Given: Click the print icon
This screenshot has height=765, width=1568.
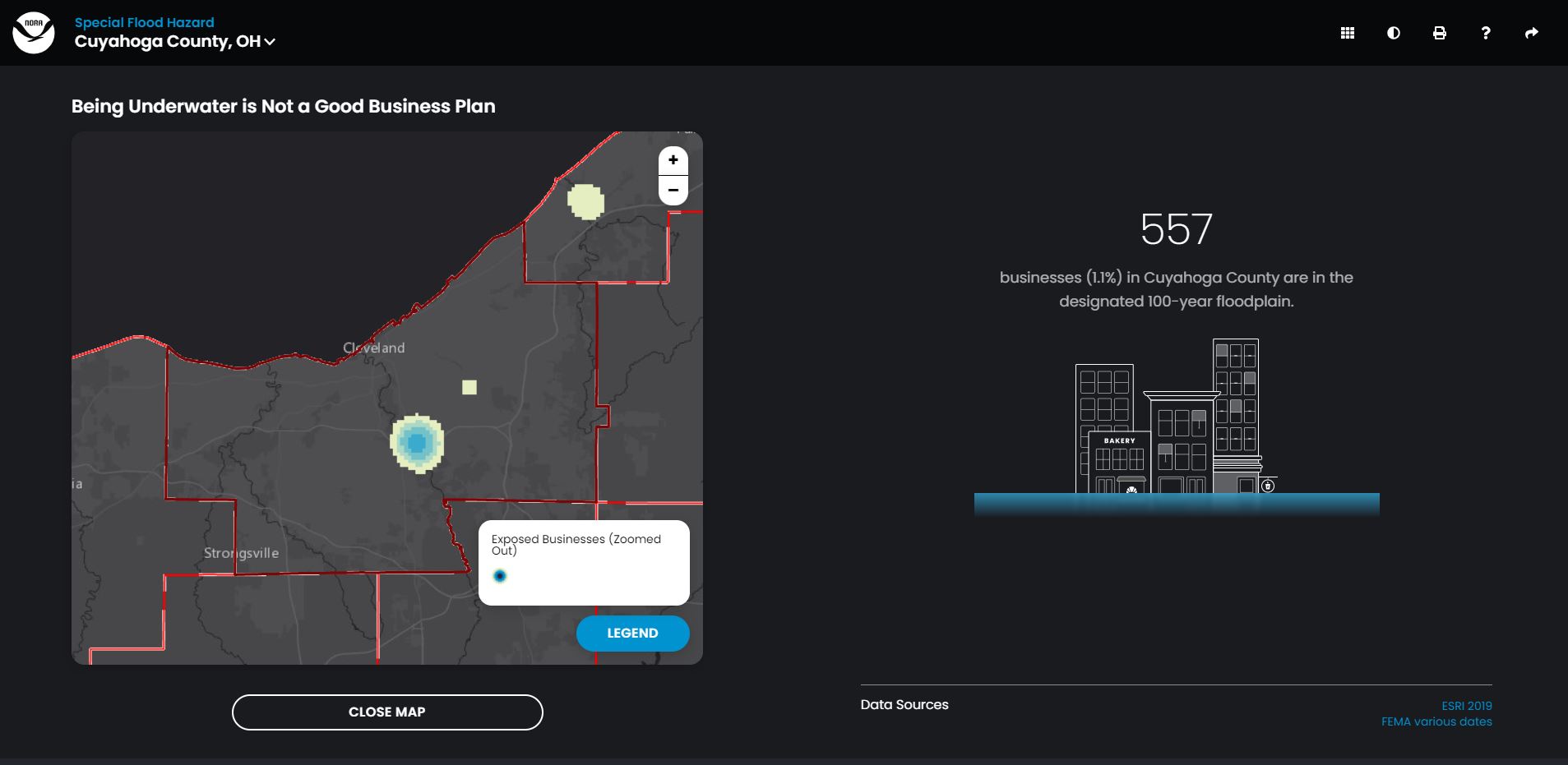Looking at the screenshot, I should click(1440, 33).
